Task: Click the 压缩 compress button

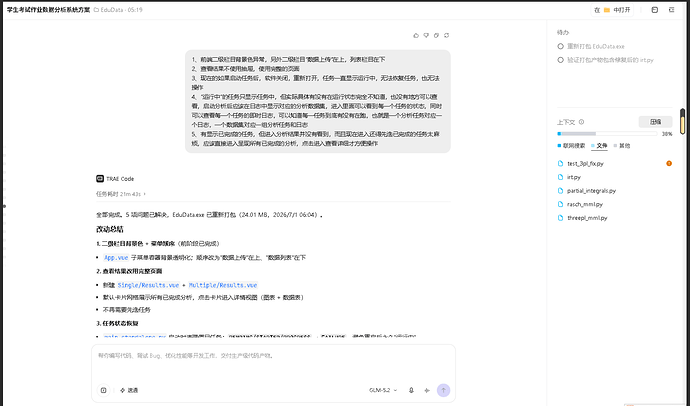Action: point(655,122)
